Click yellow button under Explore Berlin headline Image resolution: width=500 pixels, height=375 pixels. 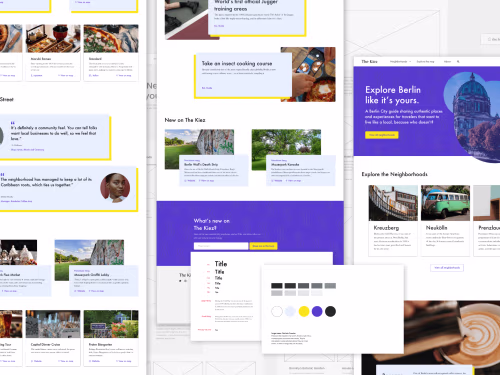click(382, 135)
